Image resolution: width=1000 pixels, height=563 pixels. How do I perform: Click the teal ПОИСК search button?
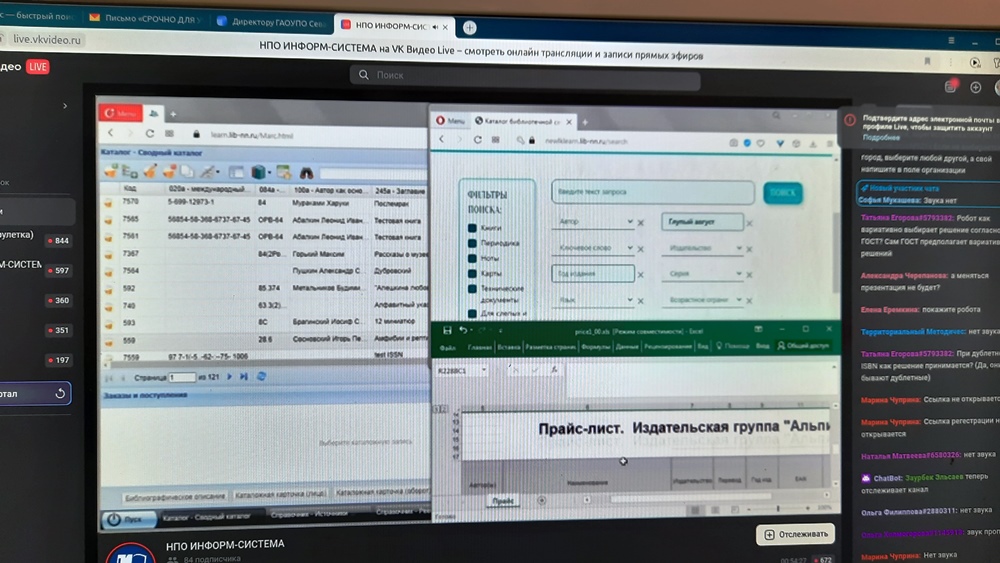click(x=783, y=193)
